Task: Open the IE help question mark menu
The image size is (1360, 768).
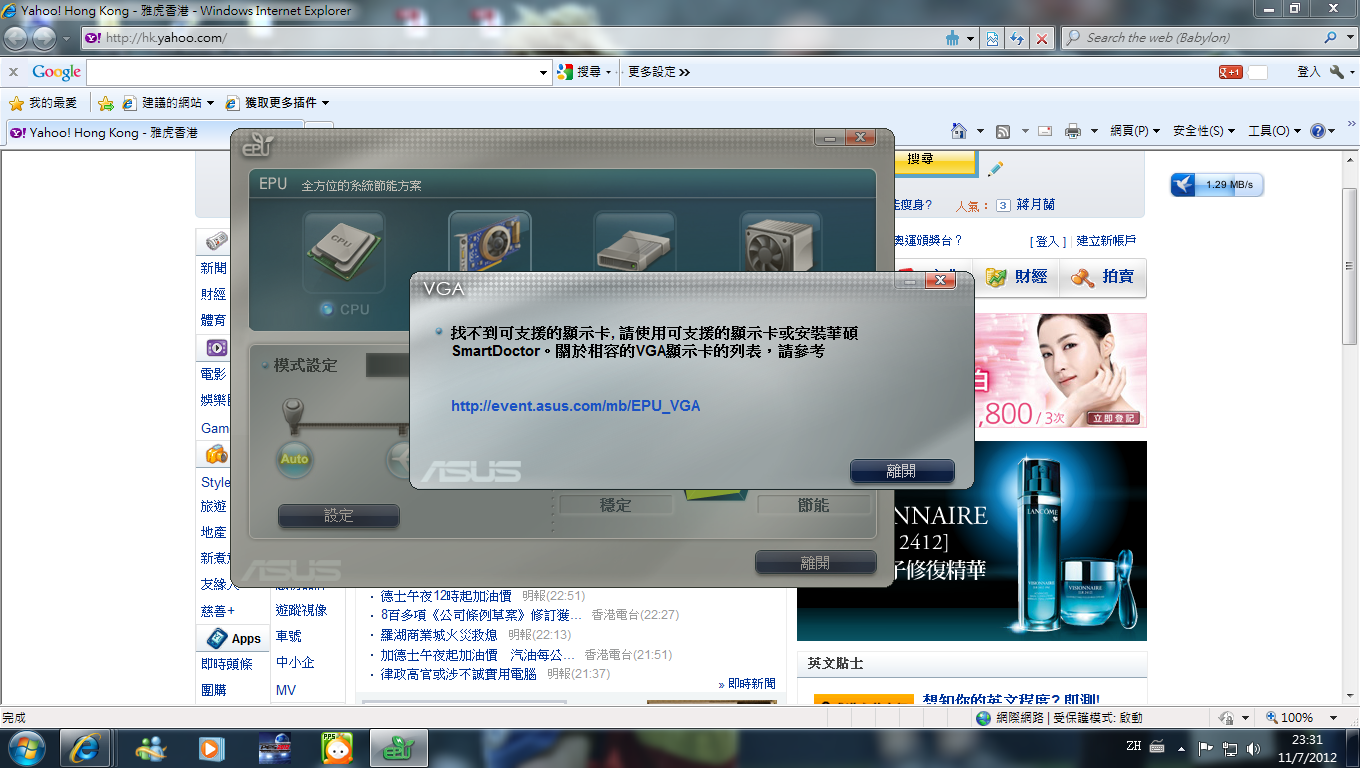Action: point(1323,131)
